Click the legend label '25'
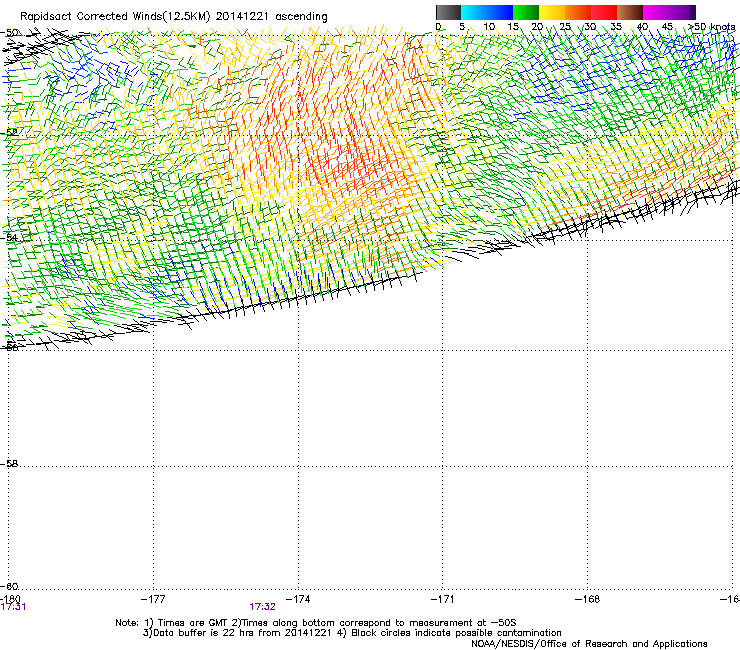740x650 pixels. pos(565,27)
